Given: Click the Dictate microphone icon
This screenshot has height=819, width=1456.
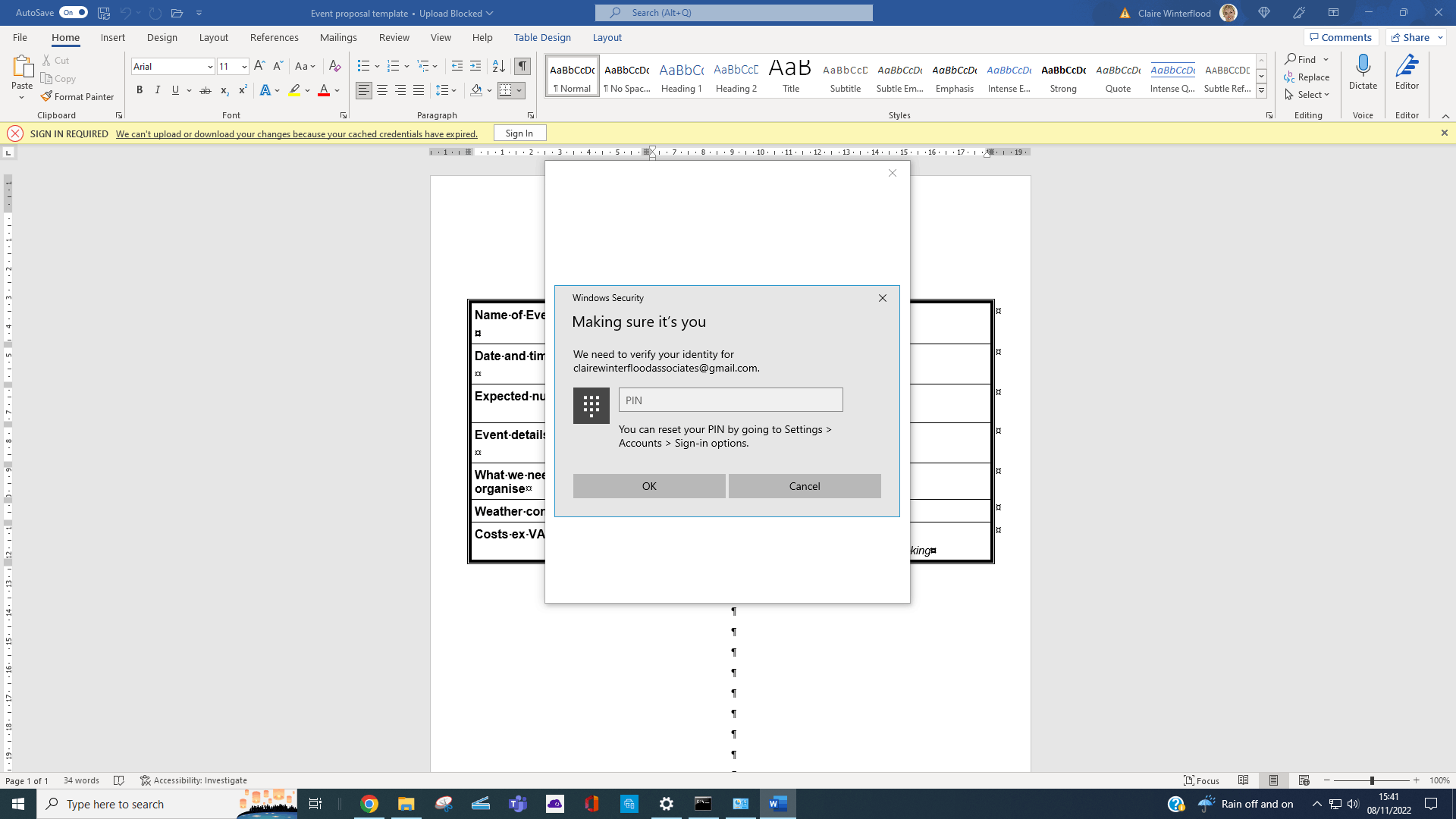Looking at the screenshot, I should point(1363,66).
